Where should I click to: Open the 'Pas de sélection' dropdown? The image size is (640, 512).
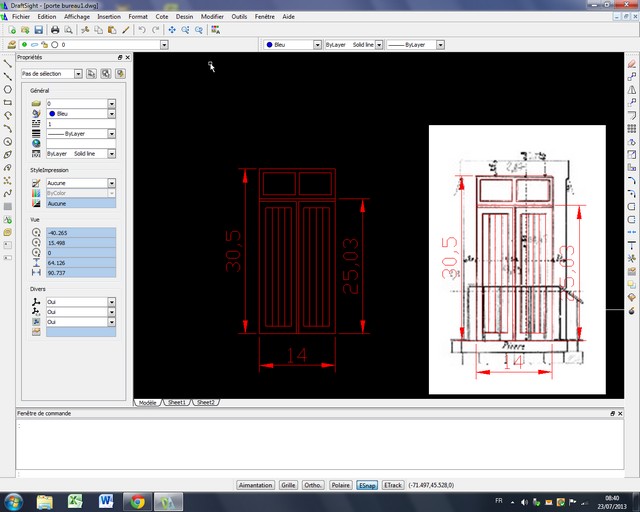pyautogui.click(x=76, y=74)
